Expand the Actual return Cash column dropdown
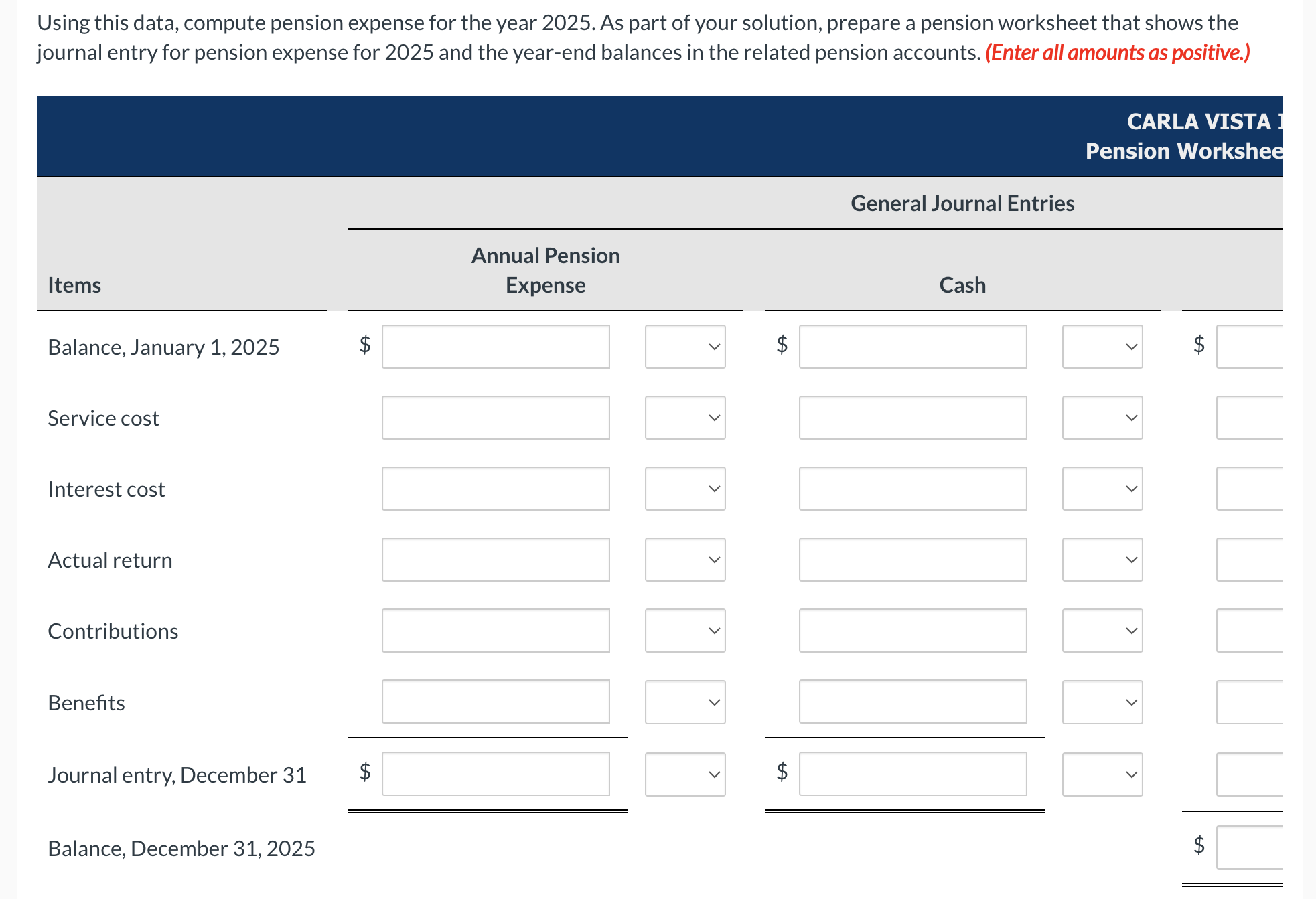Screen dimensions: 1316x899 (1102, 560)
